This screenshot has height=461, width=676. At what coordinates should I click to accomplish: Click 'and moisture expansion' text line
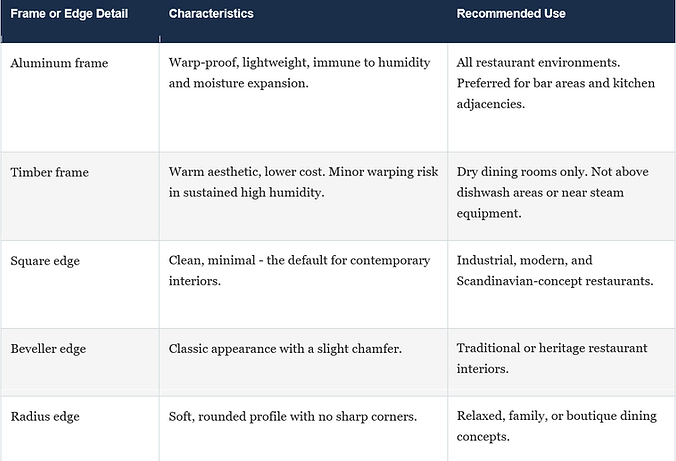click(238, 83)
